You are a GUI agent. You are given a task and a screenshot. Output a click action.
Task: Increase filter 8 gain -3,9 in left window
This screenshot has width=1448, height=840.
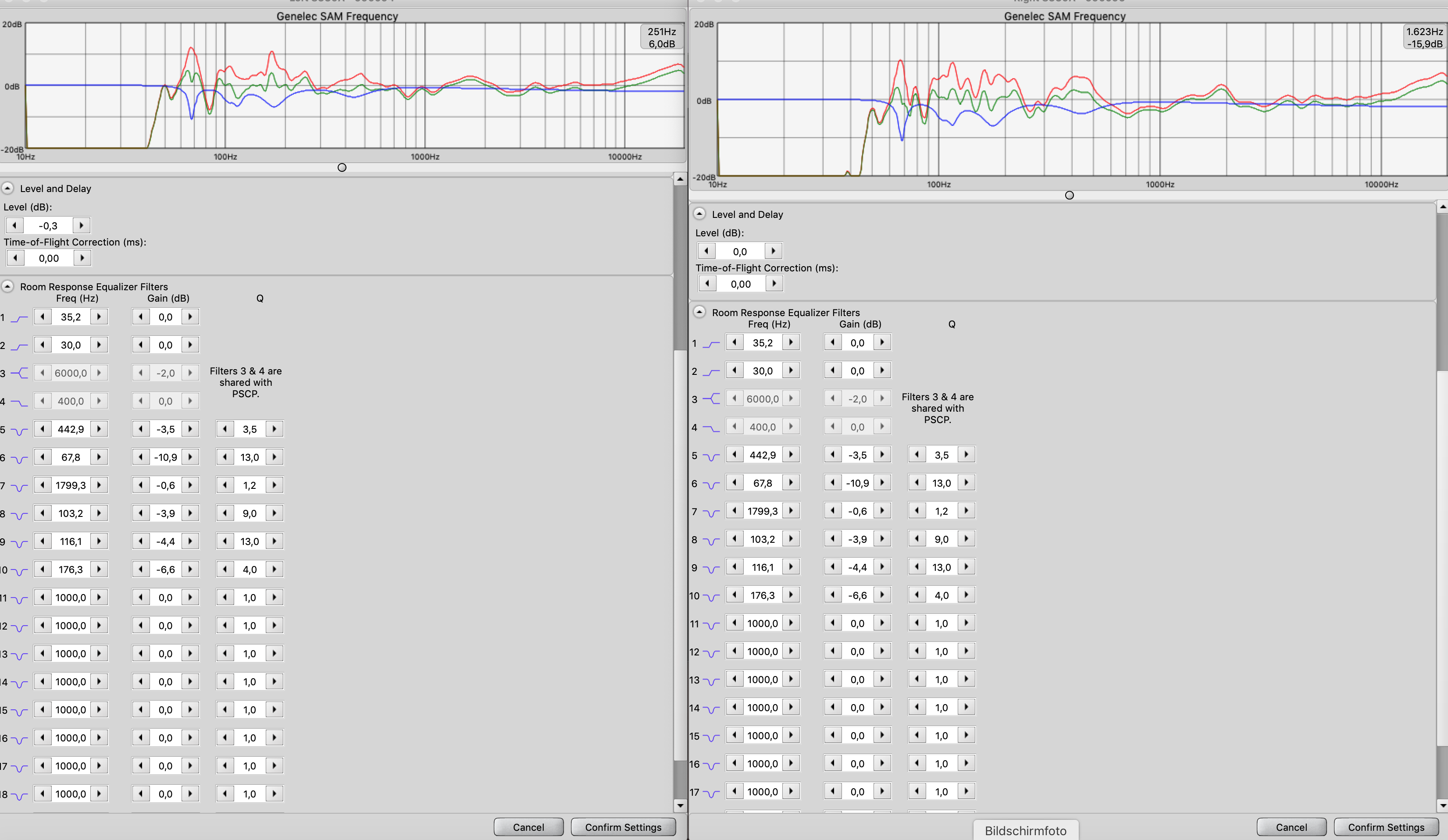click(x=190, y=513)
